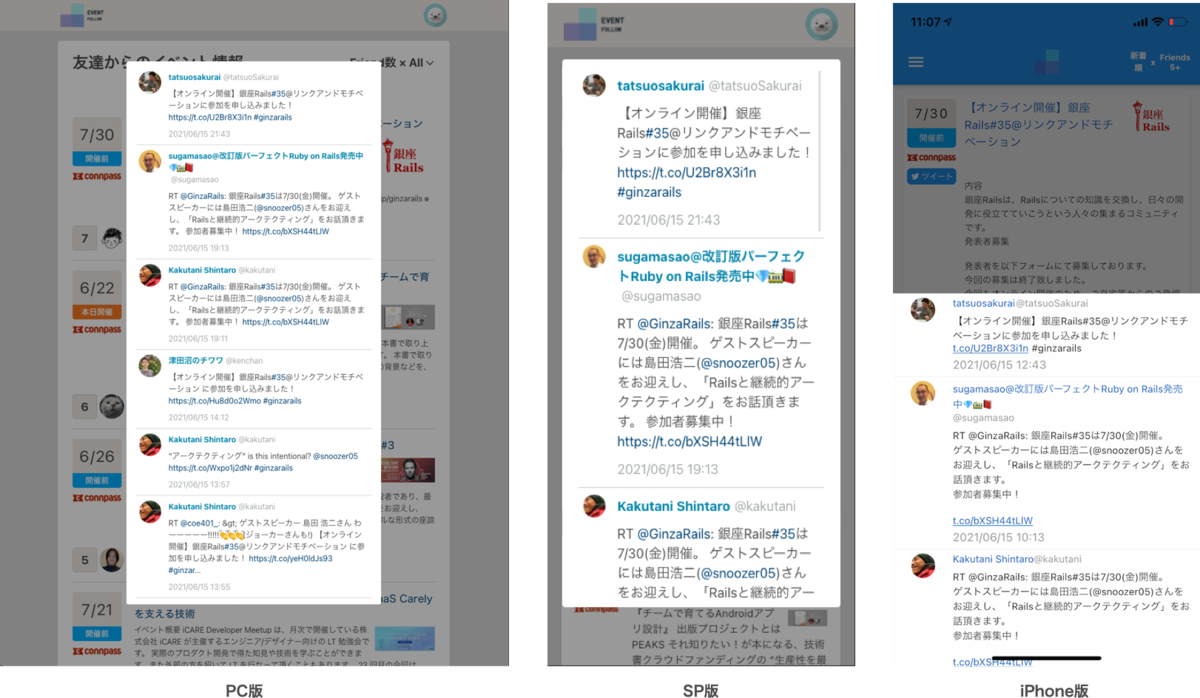Click Kakutani Shintaro avatar on PC版 13:55 tweet
Image resolution: width=1200 pixels, height=698 pixels.
click(x=150, y=513)
